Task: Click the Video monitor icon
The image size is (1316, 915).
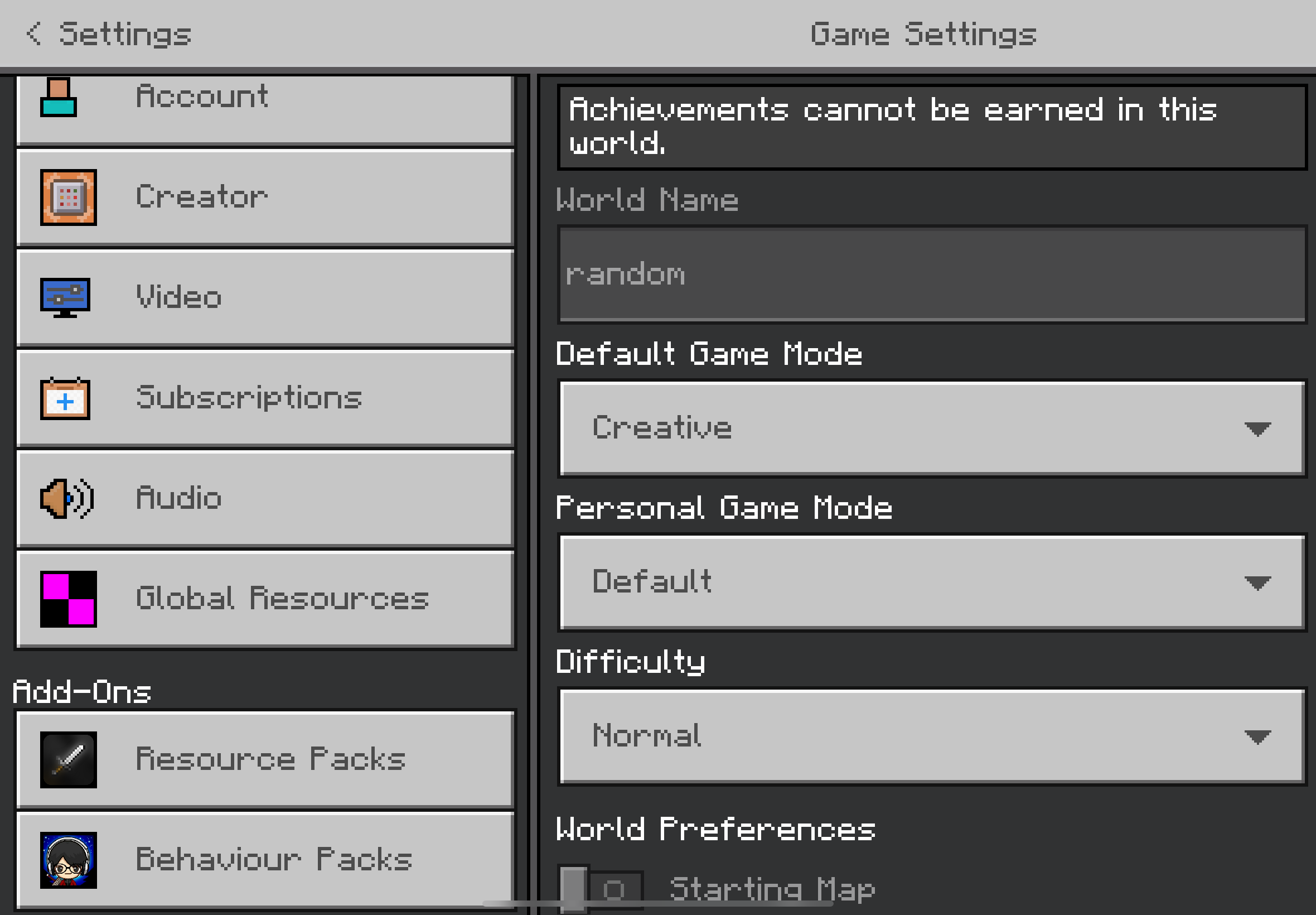Action: 65,297
